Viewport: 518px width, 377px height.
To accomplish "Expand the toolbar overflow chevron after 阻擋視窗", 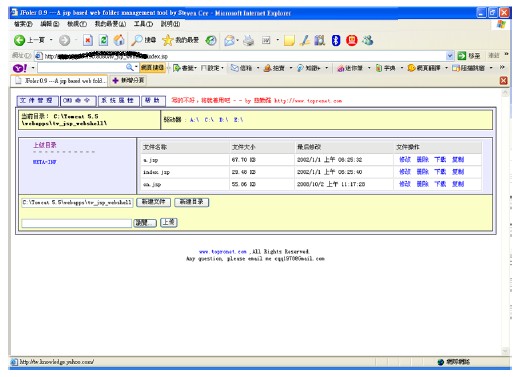I will (x=502, y=68).
